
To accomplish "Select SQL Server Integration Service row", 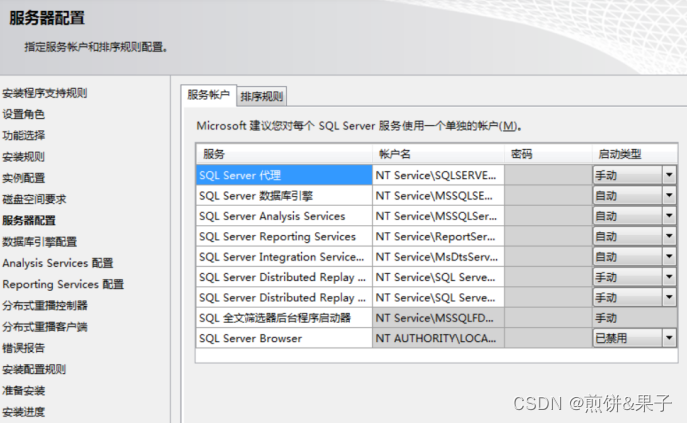I will [284, 256].
